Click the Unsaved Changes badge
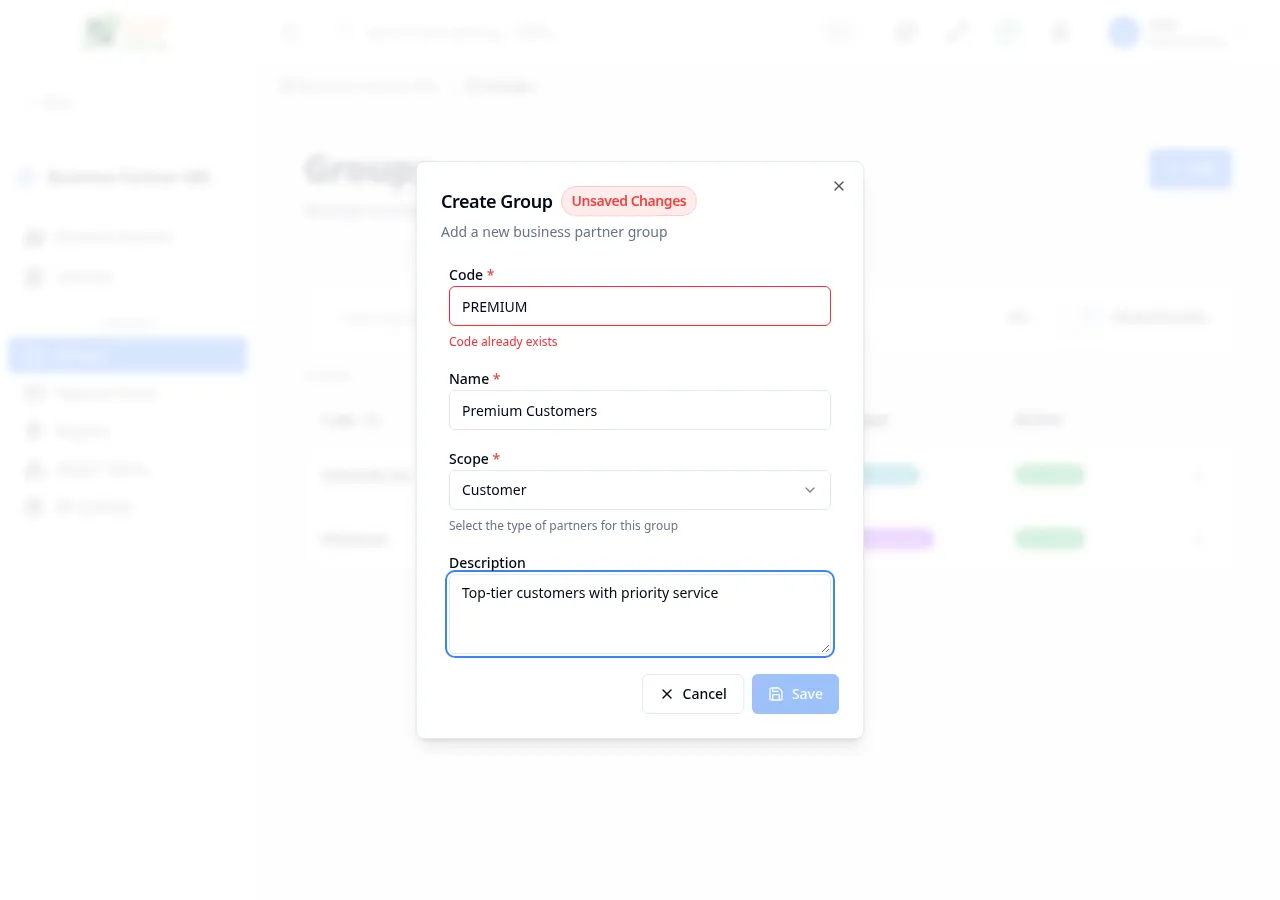Screen dimensions: 1280x900 click(x=629, y=201)
